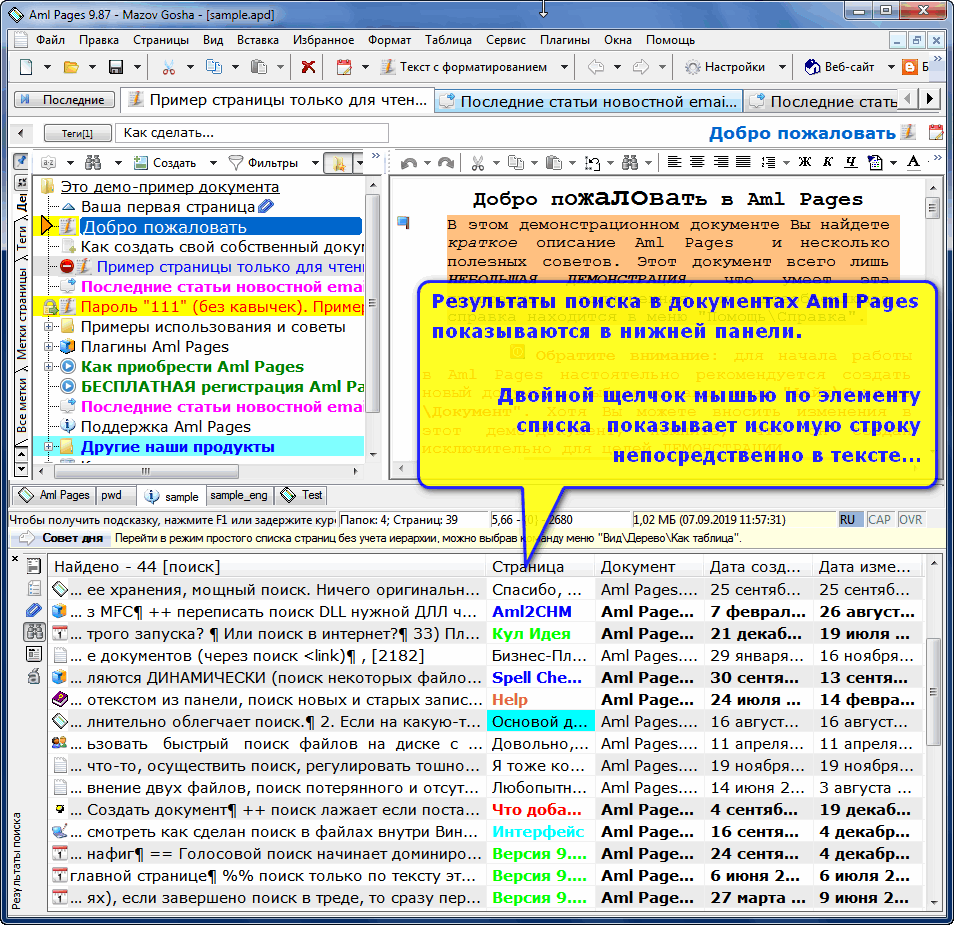
Task: Toggle bold formatting (Ж)
Action: (805, 162)
